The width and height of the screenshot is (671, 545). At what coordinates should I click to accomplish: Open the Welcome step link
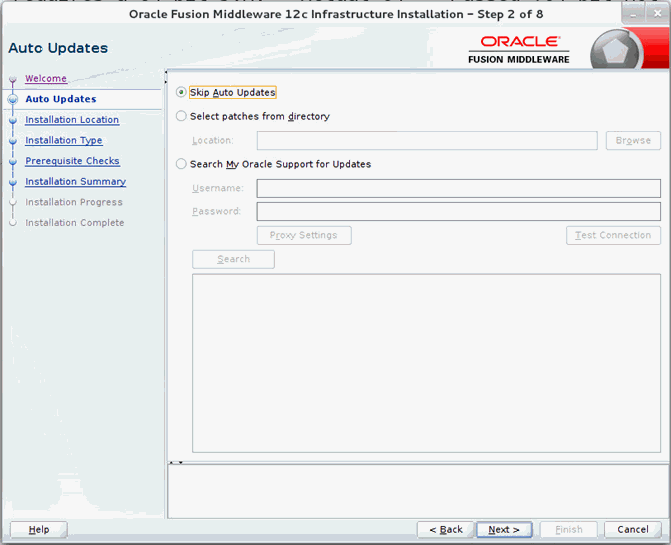tap(46, 79)
